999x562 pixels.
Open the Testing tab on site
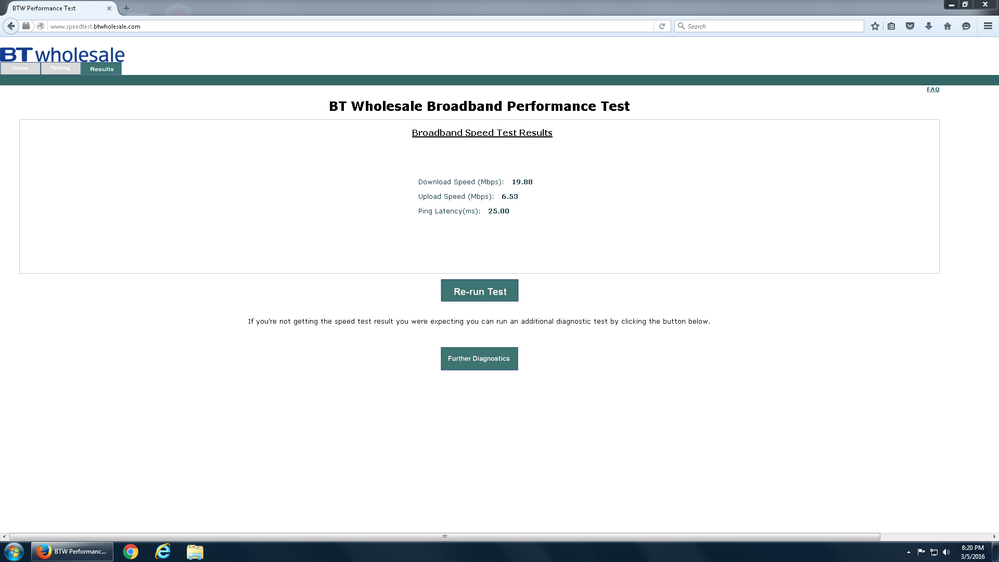click(61, 68)
